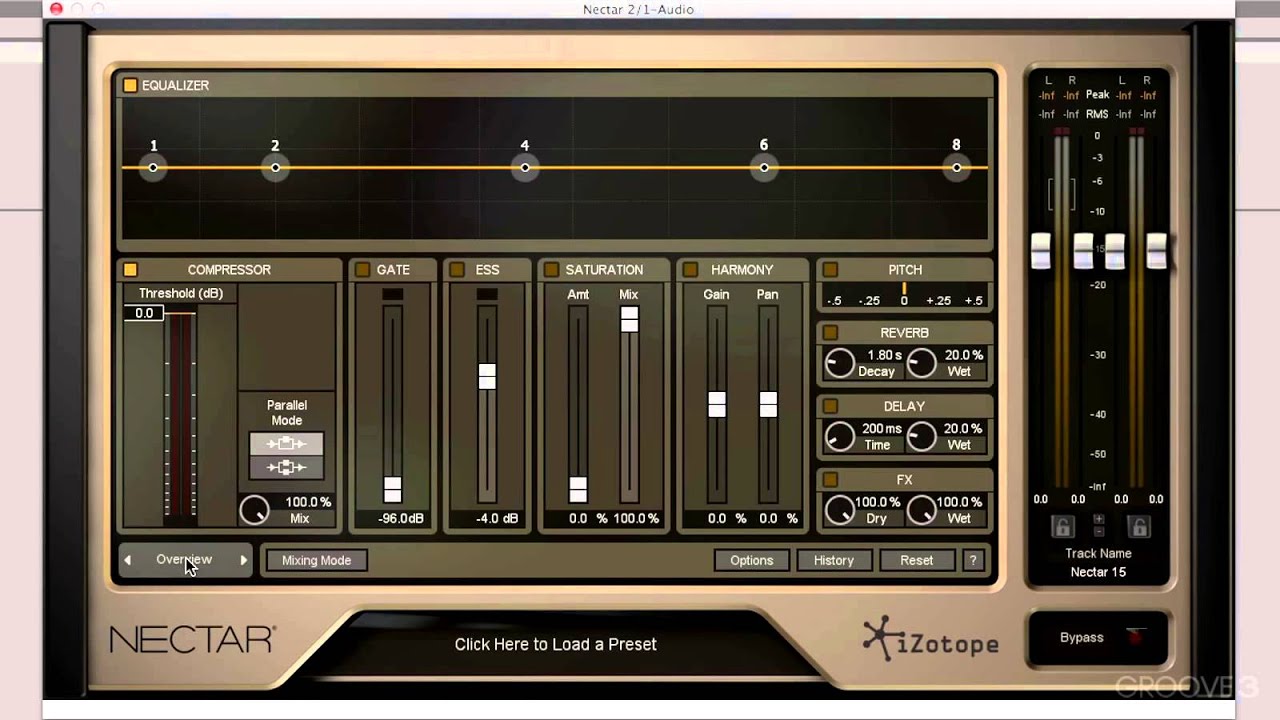Go to previous module with left arrow
This screenshot has height=720, width=1280.
(127, 560)
